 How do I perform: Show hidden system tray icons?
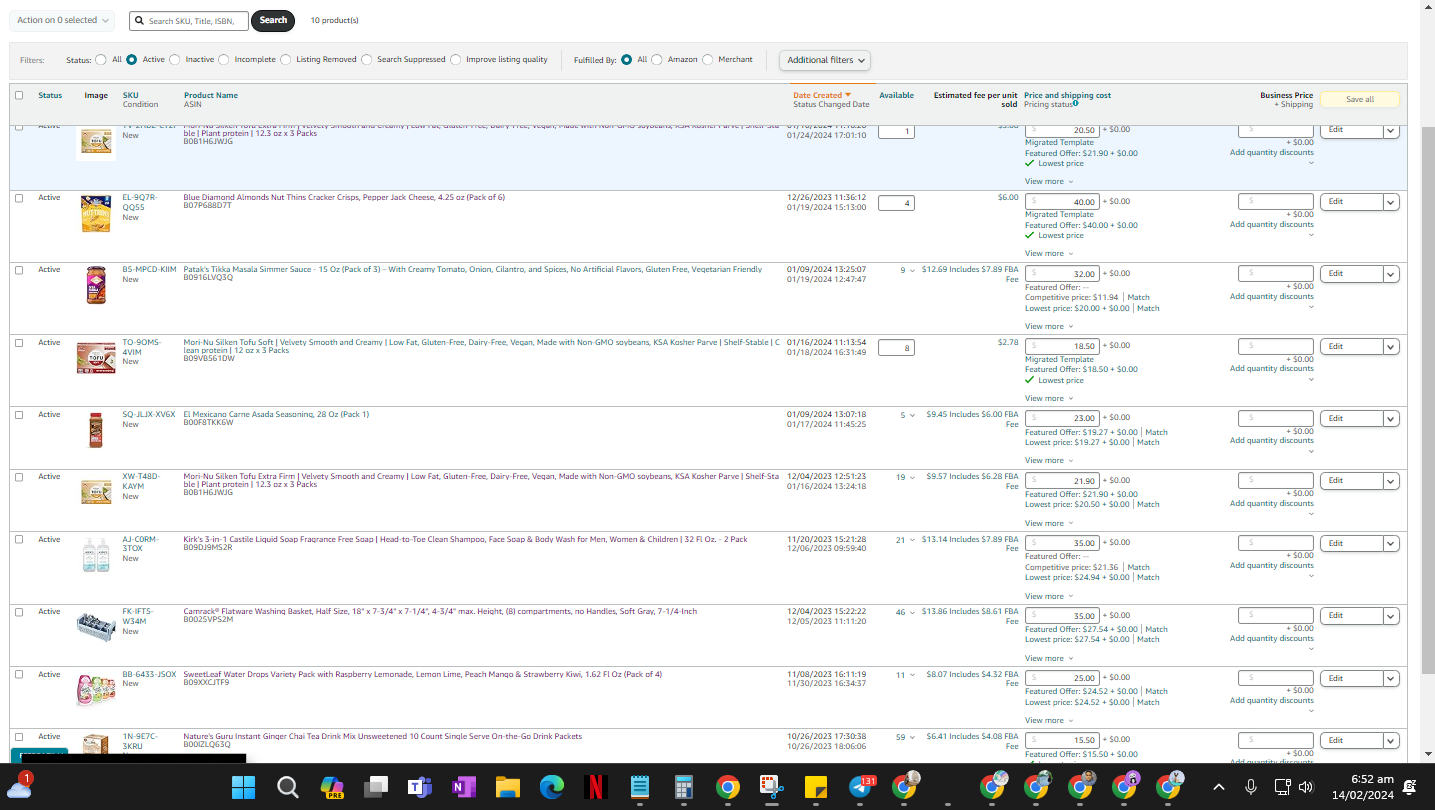(x=1219, y=787)
